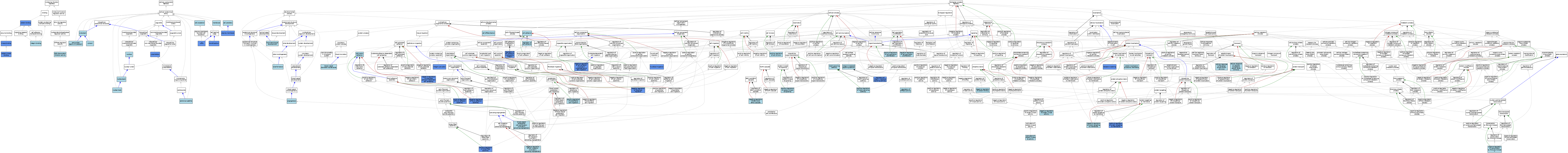
Task: Select the molecular_function root node
Action: [52, 3]
